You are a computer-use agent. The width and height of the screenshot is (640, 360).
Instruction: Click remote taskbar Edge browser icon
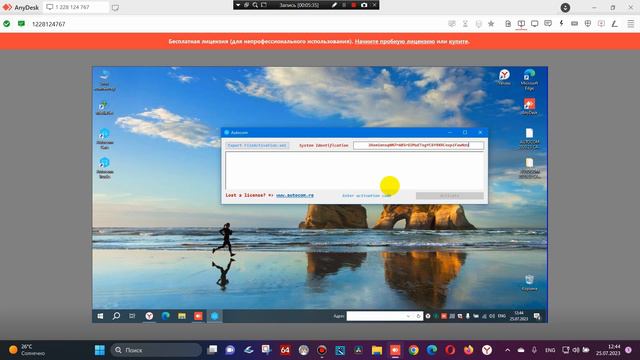tap(166, 316)
